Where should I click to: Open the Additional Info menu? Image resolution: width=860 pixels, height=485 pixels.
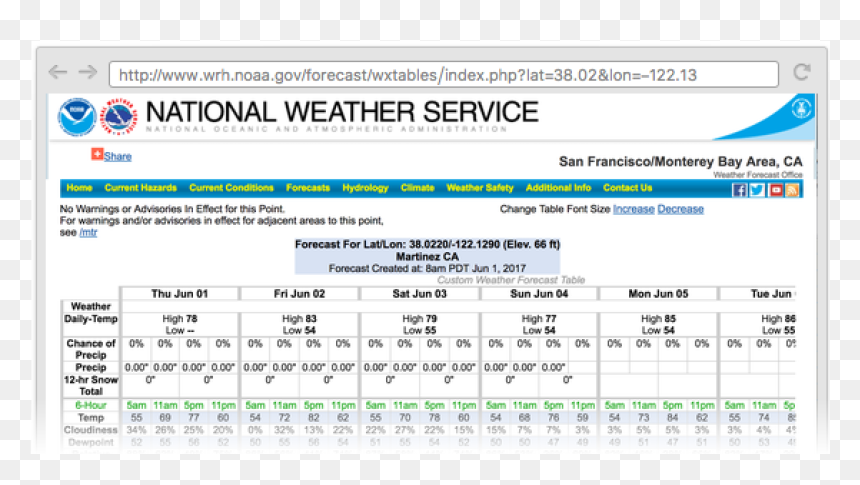click(558, 188)
